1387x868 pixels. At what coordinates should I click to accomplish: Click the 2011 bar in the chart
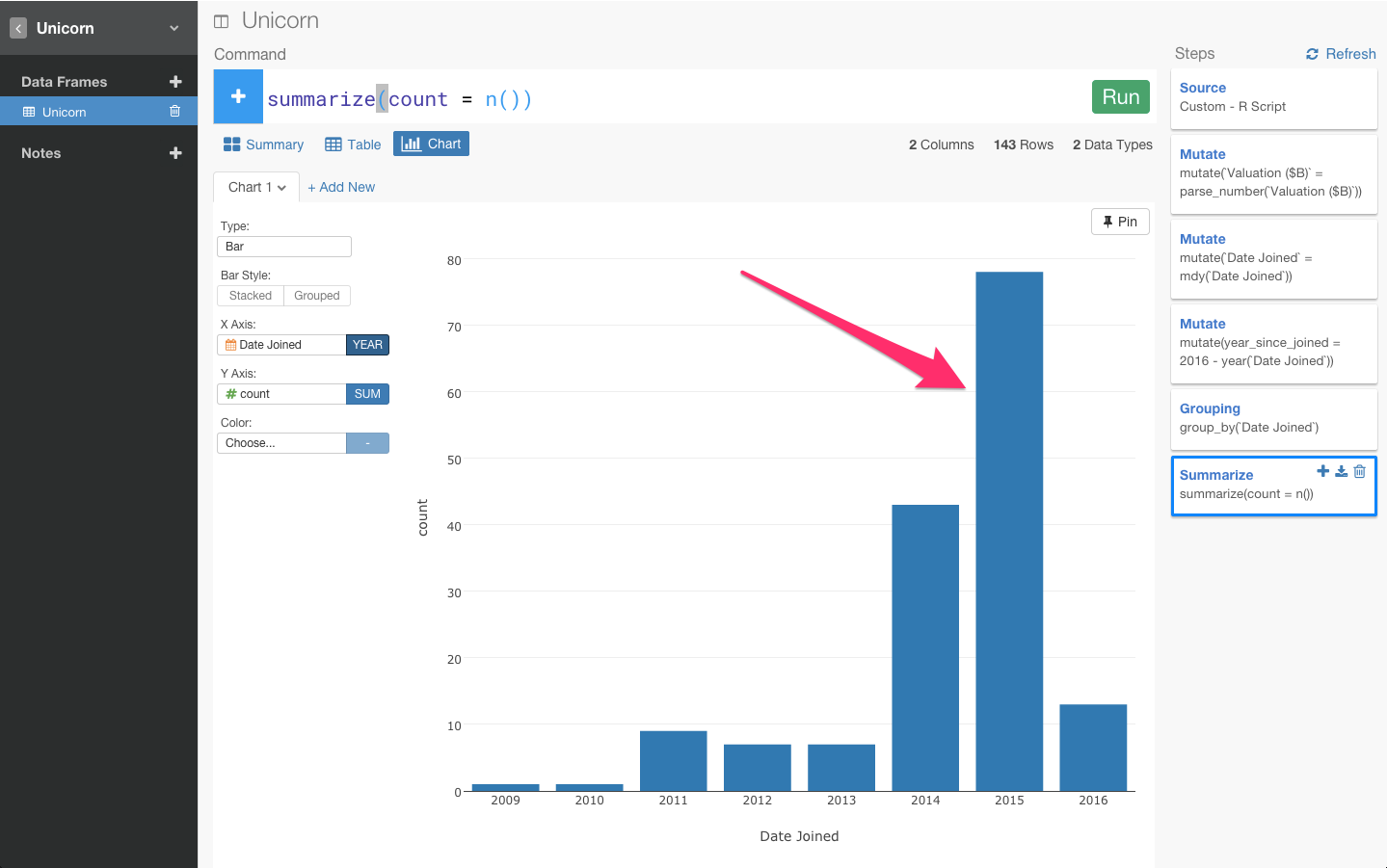pos(674,761)
